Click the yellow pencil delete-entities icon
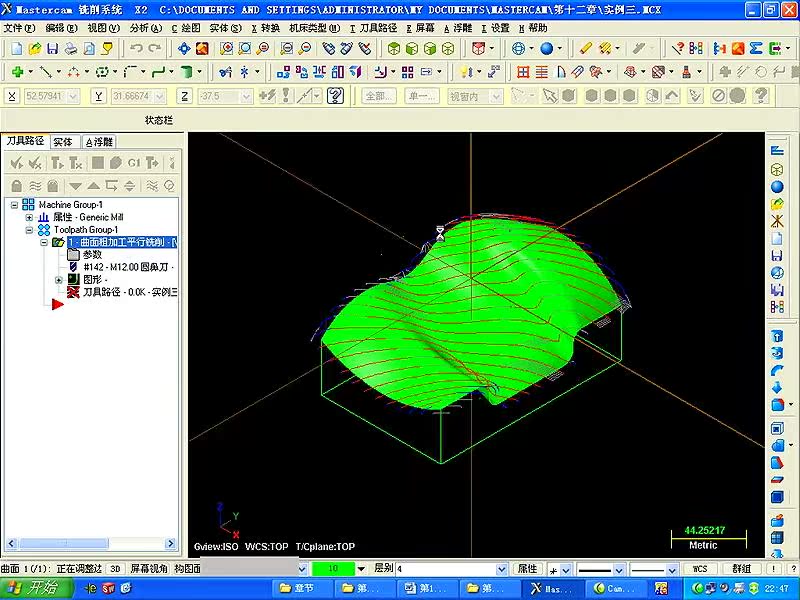The image size is (800, 600). coord(585,49)
